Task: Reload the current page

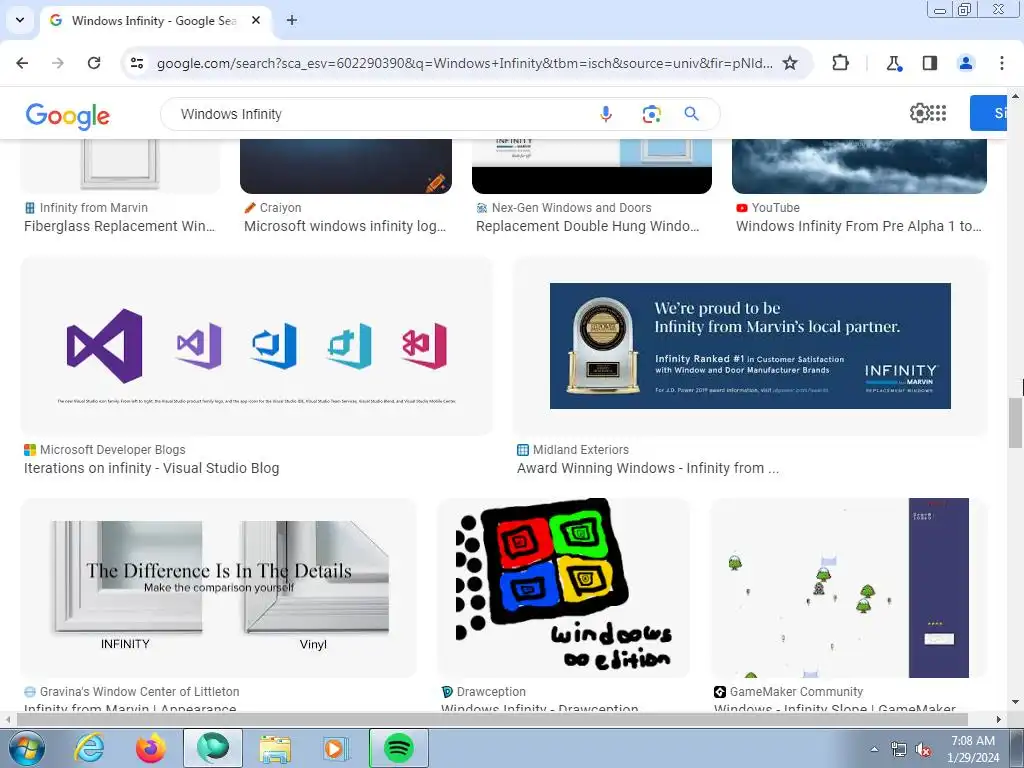Action: [x=94, y=63]
